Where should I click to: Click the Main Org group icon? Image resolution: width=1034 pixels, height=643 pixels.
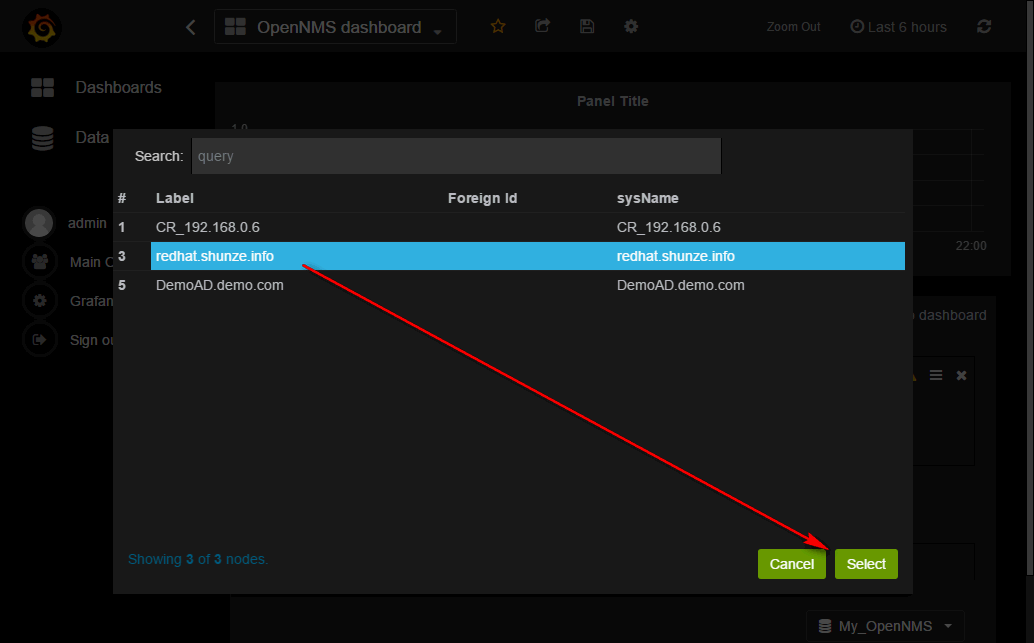click(40, 262)
